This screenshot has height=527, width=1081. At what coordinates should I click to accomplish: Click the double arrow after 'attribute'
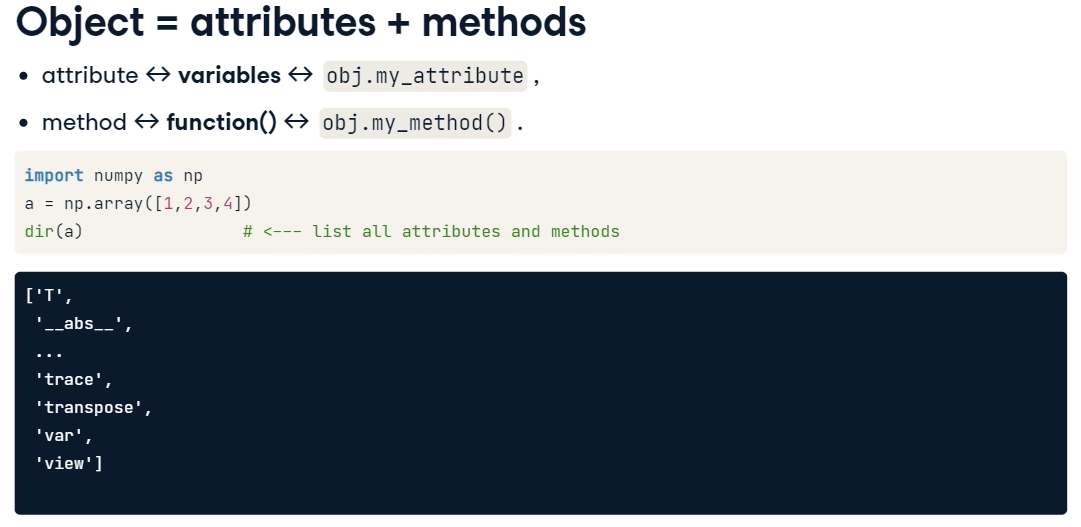(158, 74)
